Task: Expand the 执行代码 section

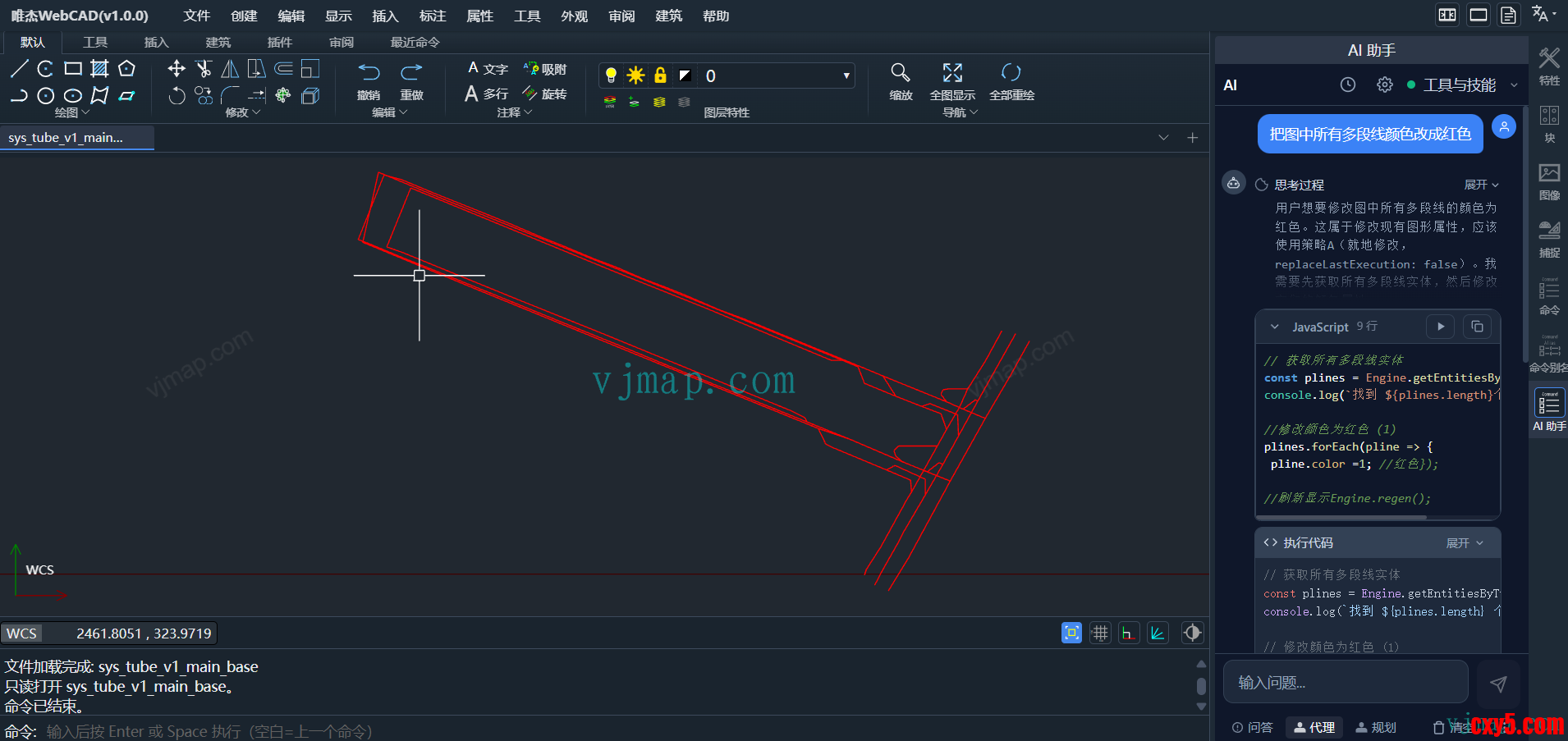Action: 1465,543
